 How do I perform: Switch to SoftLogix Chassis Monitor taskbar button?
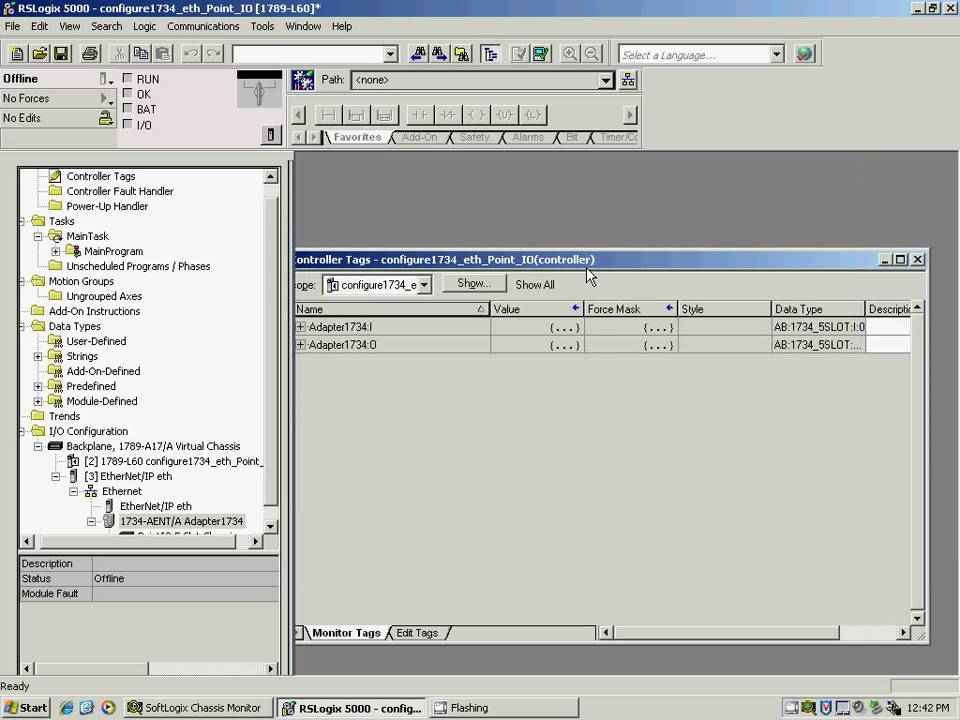[196, 708]
